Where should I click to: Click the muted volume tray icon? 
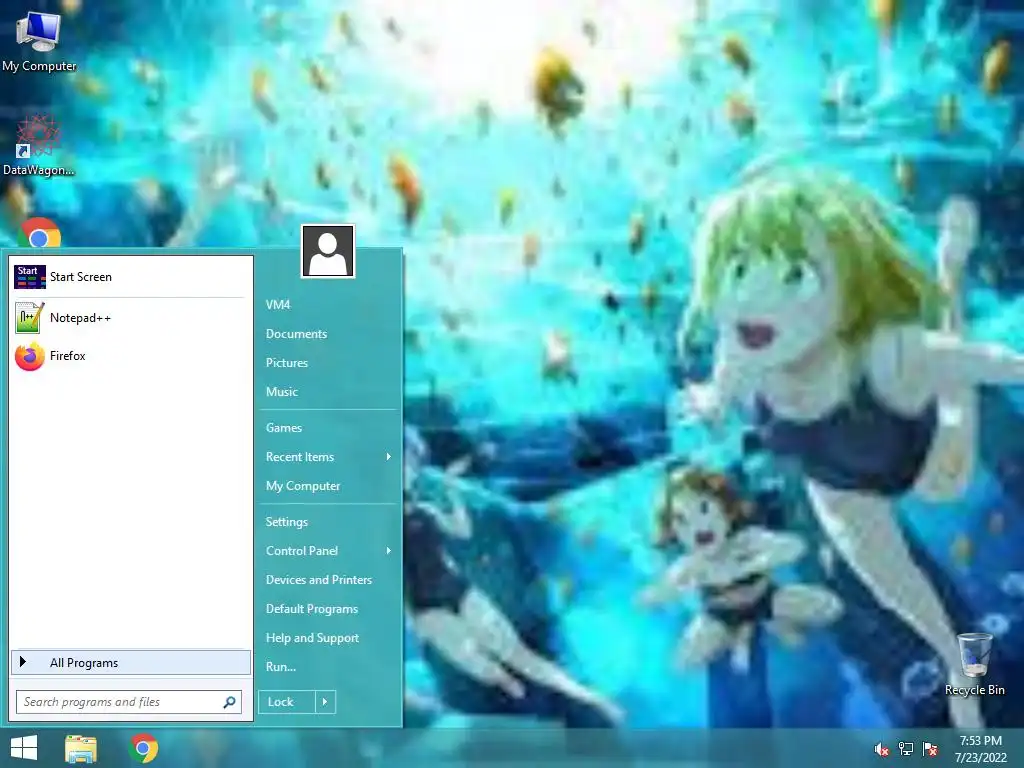click(x=881, y=749)
